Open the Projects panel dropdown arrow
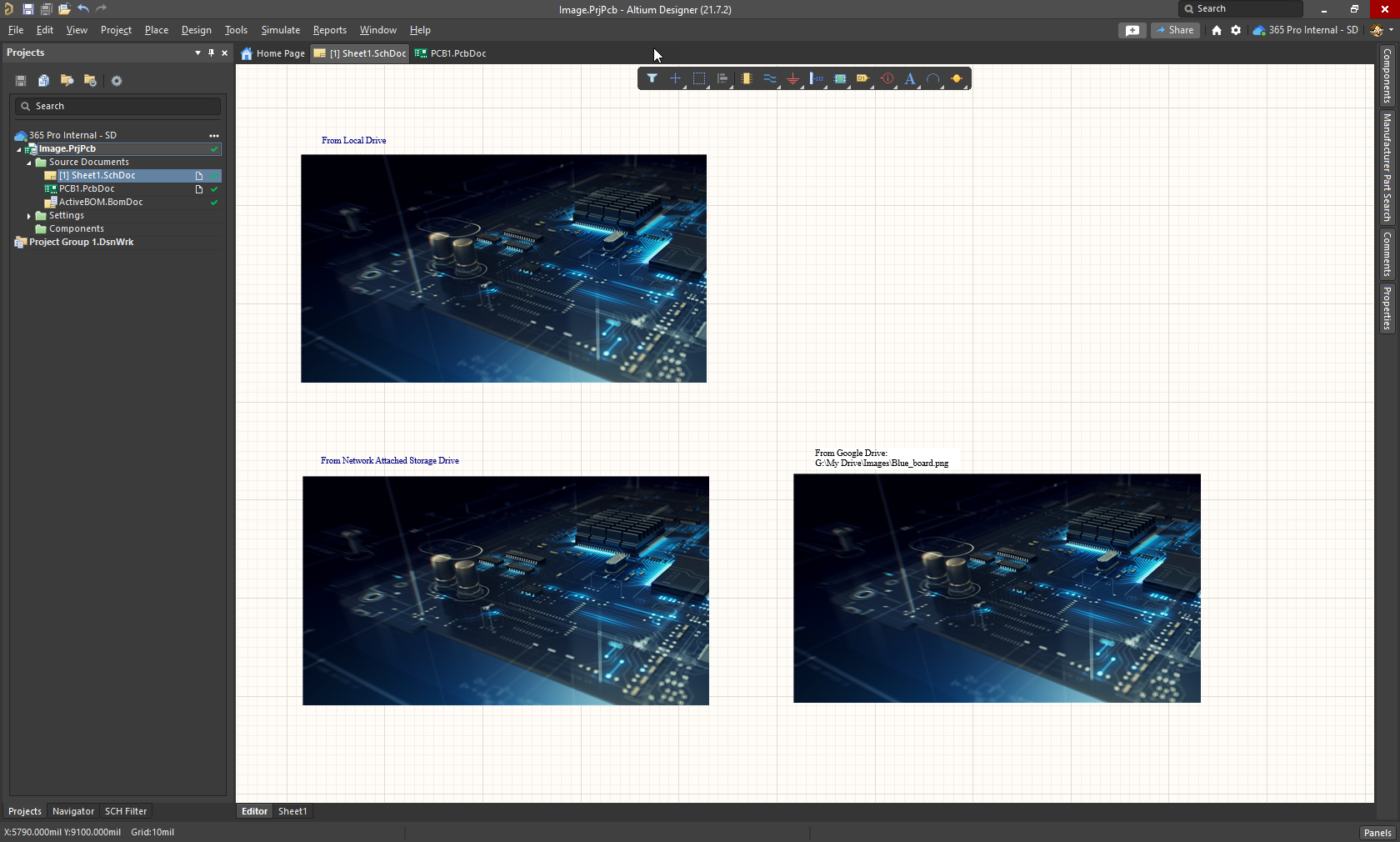The image size is (1400, 842). (x=197, y=53)
